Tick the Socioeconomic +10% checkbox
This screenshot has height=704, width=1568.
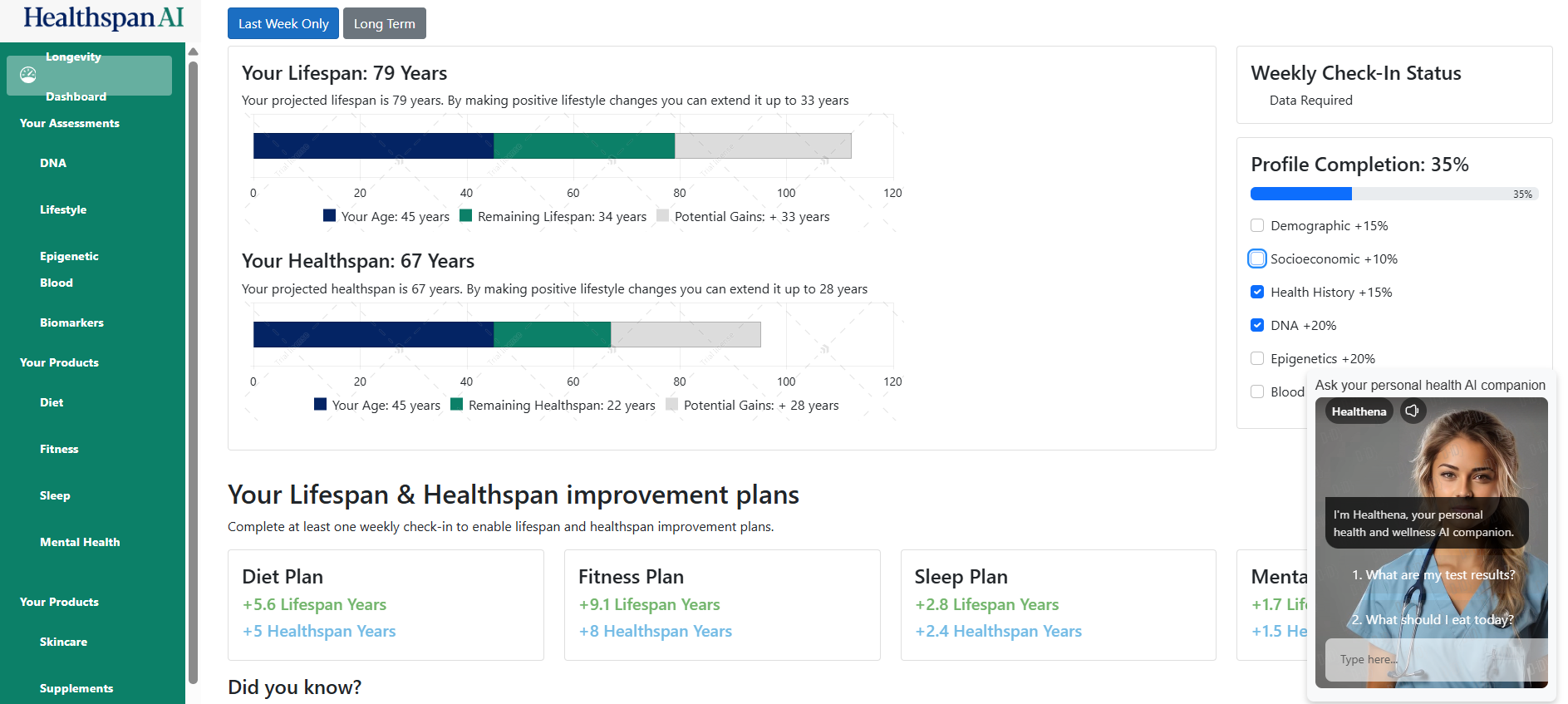(x=1257, y=258)
